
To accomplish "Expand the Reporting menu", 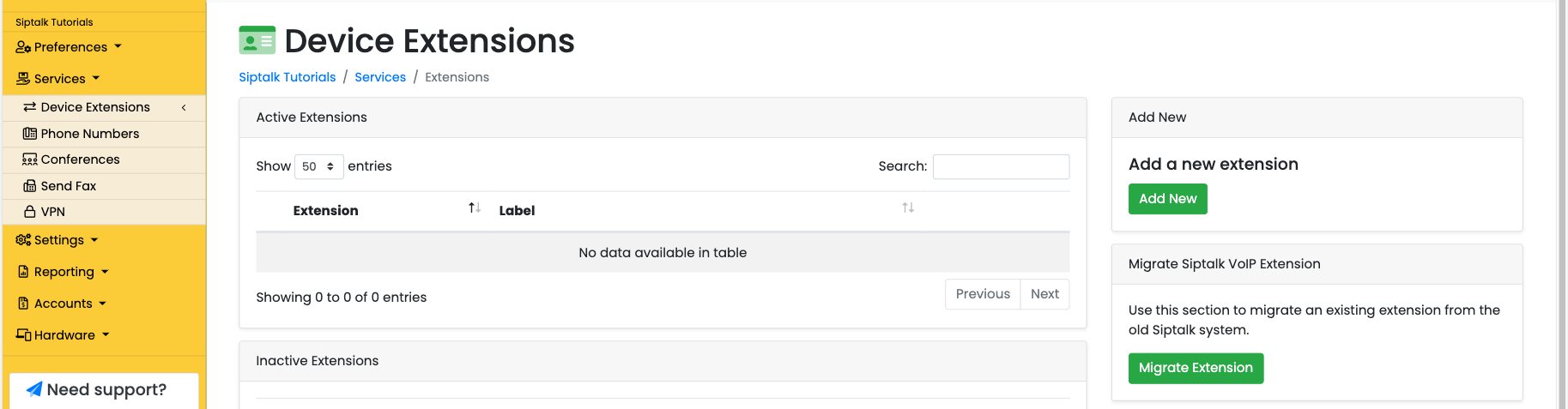I will coord(63,272).
